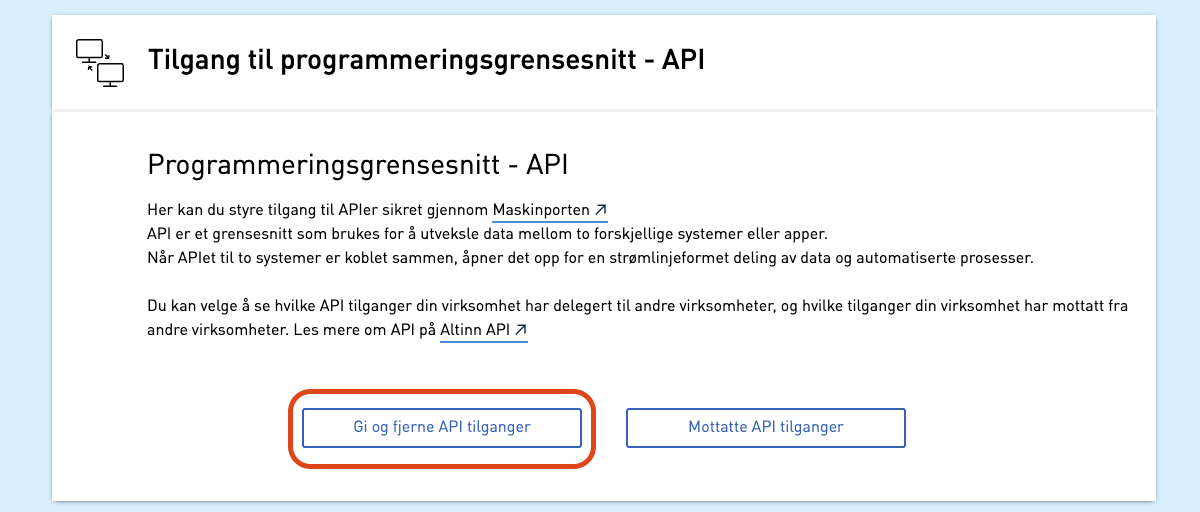Open Gi og fjerne API tilganger

(x=442, y=427)
